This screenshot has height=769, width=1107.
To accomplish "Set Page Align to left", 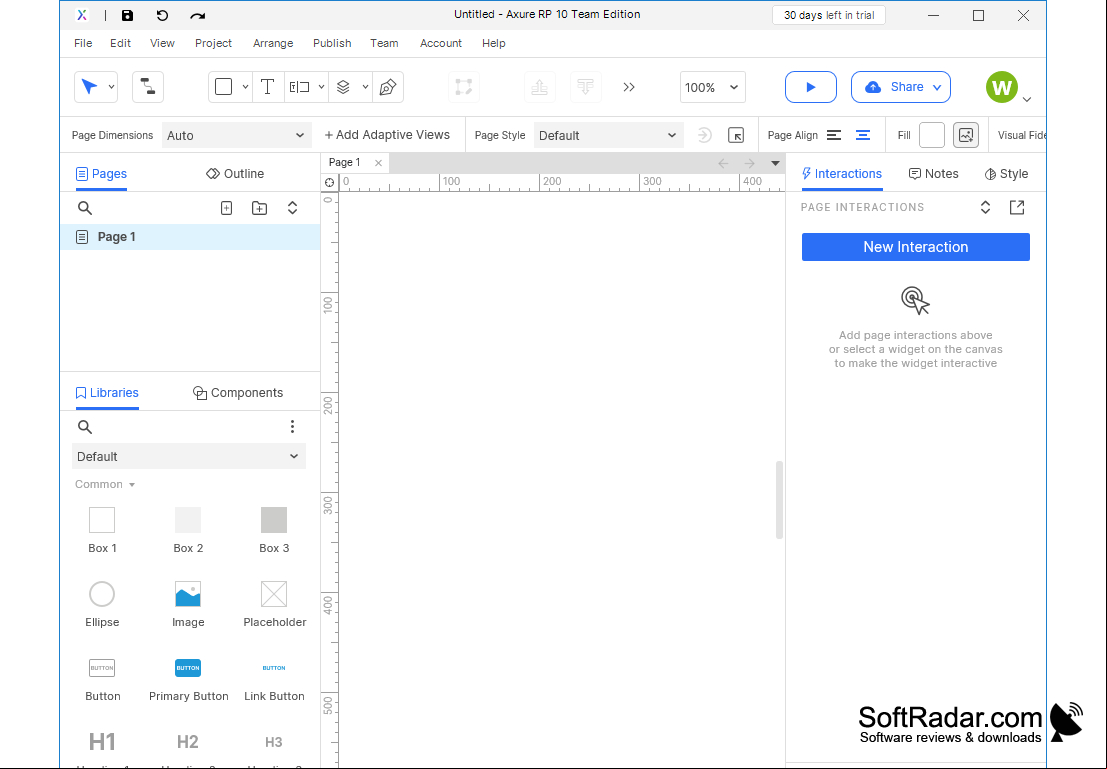I will (x=834, y=135).
